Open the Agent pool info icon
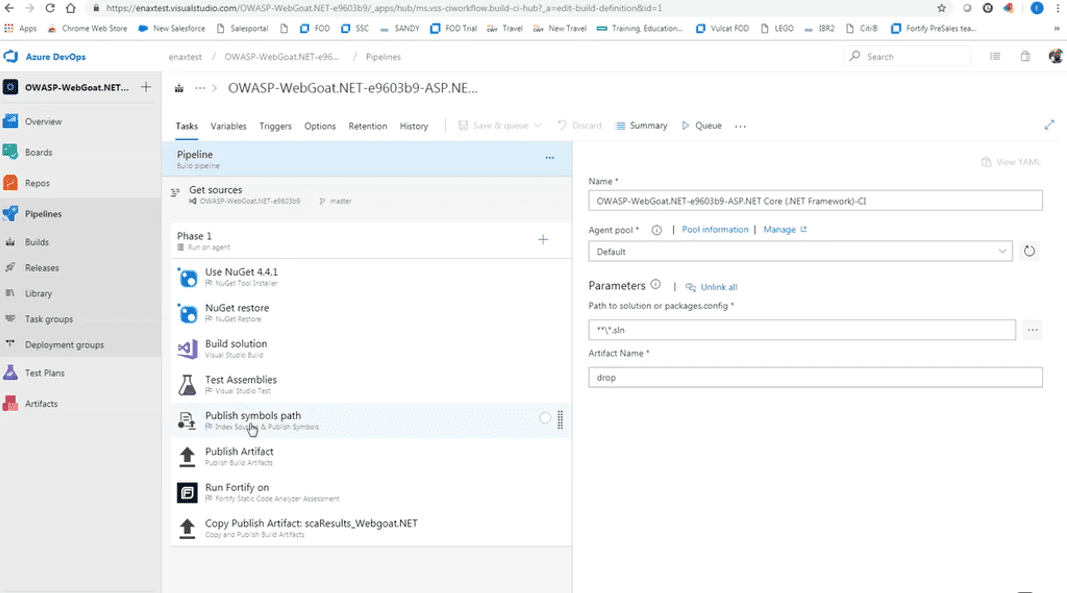1067x593 pixels. [x=657, y=230]
